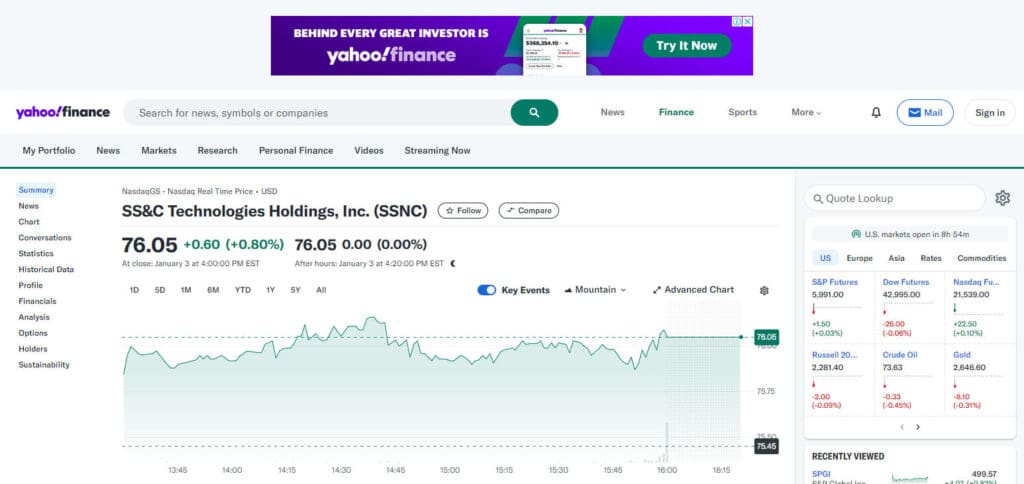The width and height of the screenshot is (1024, 484).
Task: Open Markets menu item
Action: (x=159, y=150)
